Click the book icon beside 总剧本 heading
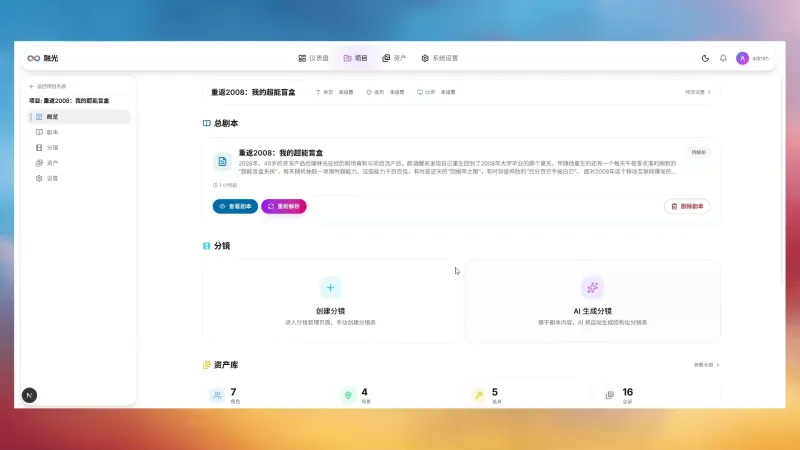Screen dimensions: 800x450 pos(207,123)
